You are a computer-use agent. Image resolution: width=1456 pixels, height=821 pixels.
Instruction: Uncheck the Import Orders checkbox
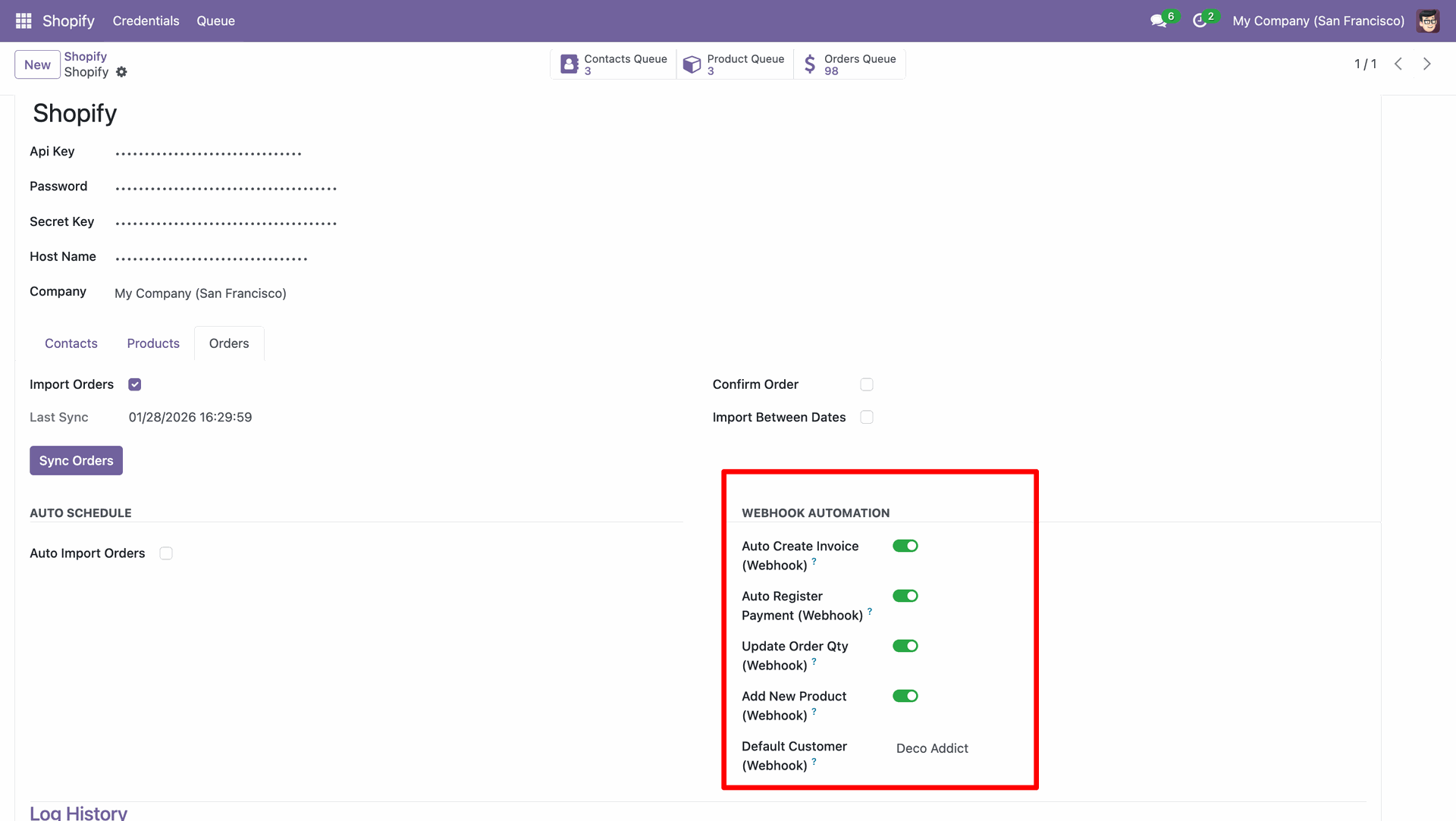(x=135, y=384)
